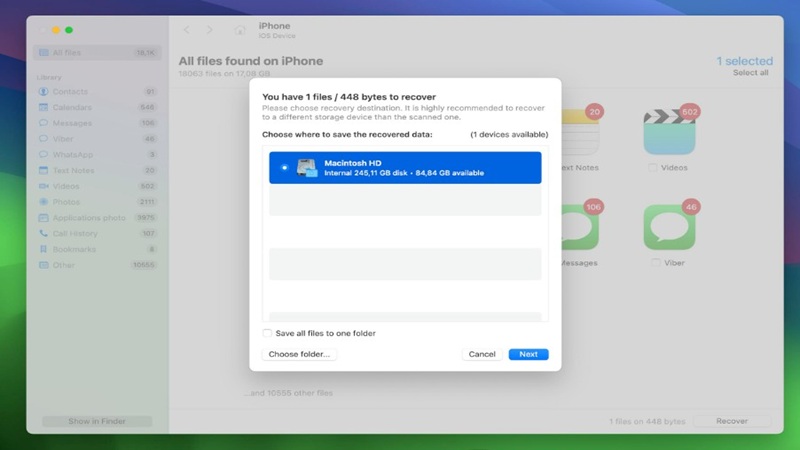The image size is (800, 450).
Task: Click the Calendars icon in sidebar
Action: pyautogui.click(x=43, y=107)
